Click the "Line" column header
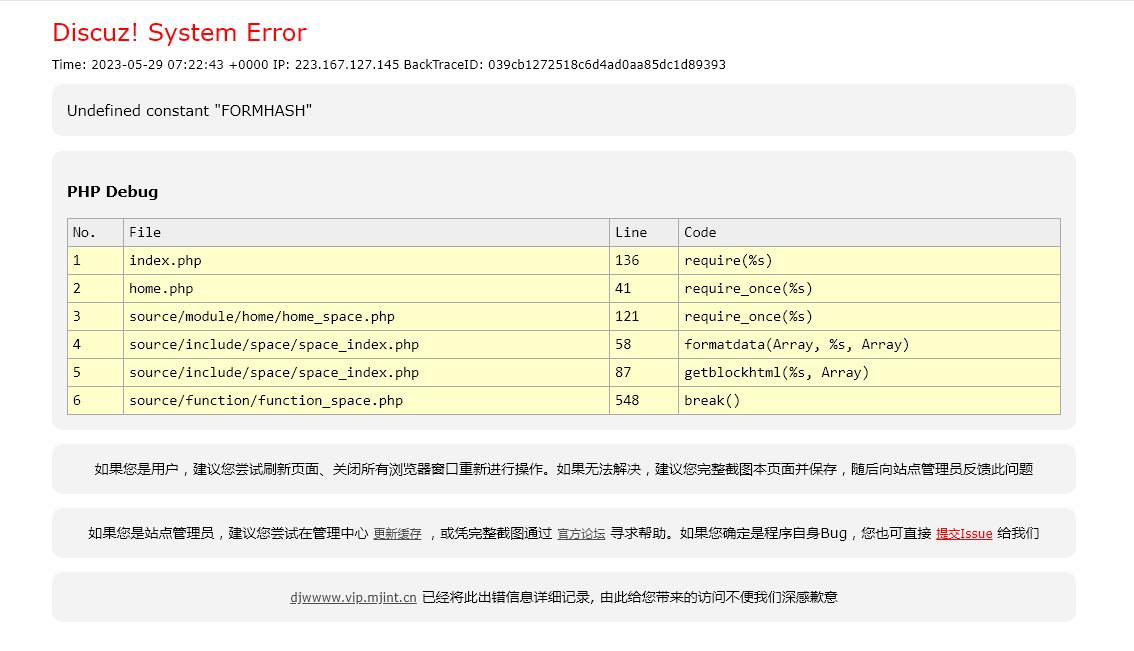This screenshot has height=651, width=1134. coord(631,233)
